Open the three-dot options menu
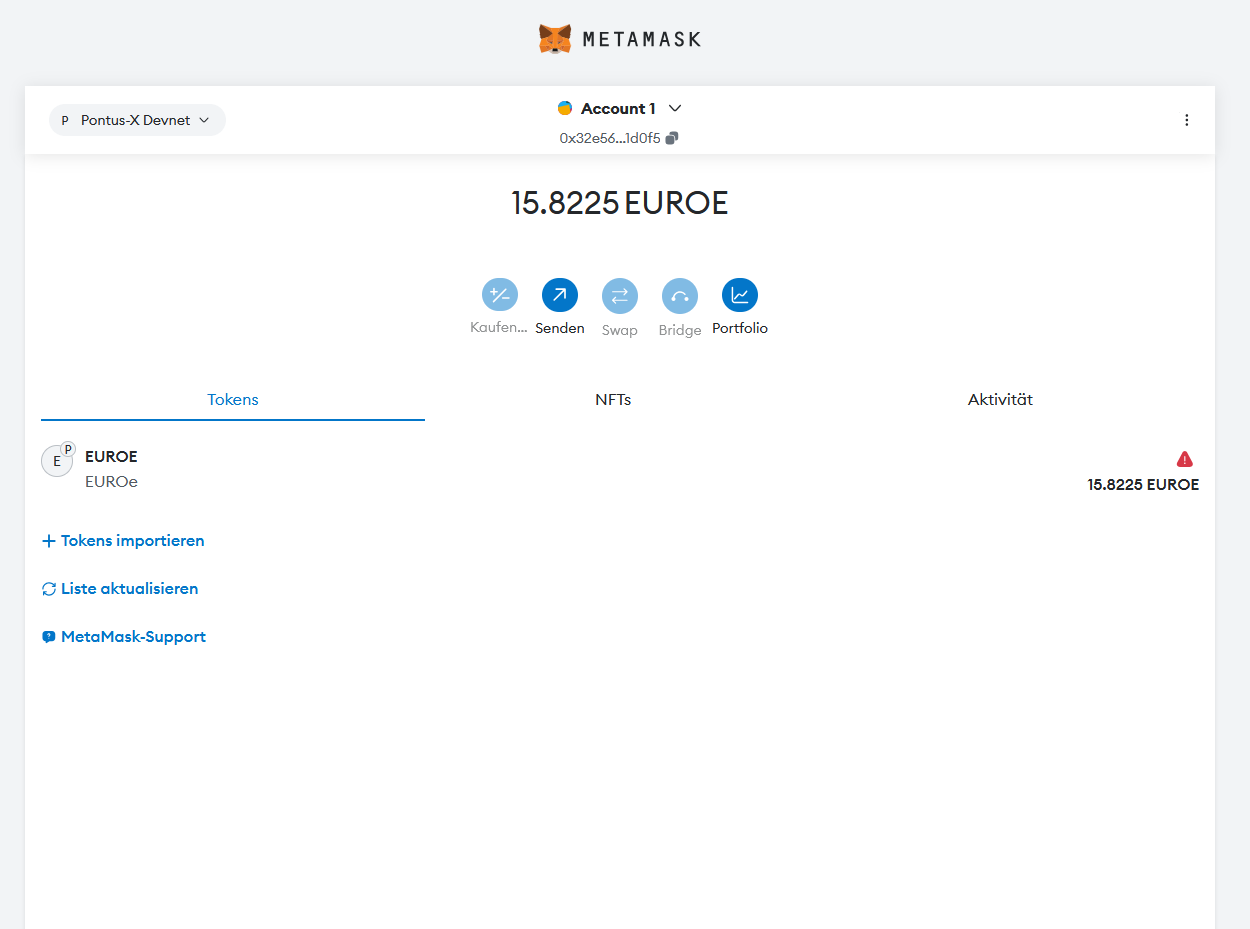This screenshot has height=929, width=1250. pyautogui.click(x=1187, y=120)
